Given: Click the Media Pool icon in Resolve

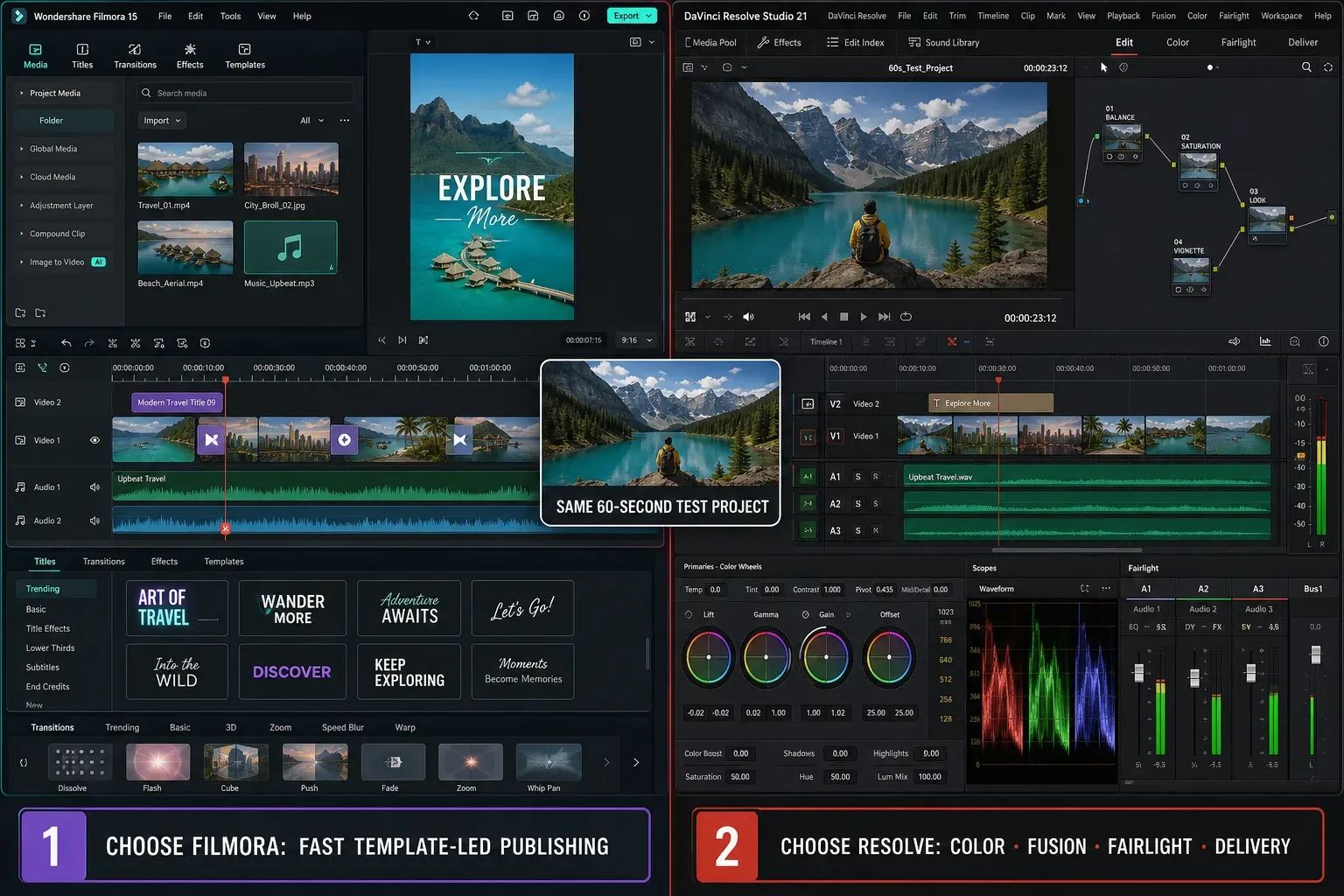Looking at the screenshot, I should [x=710, y=42].
